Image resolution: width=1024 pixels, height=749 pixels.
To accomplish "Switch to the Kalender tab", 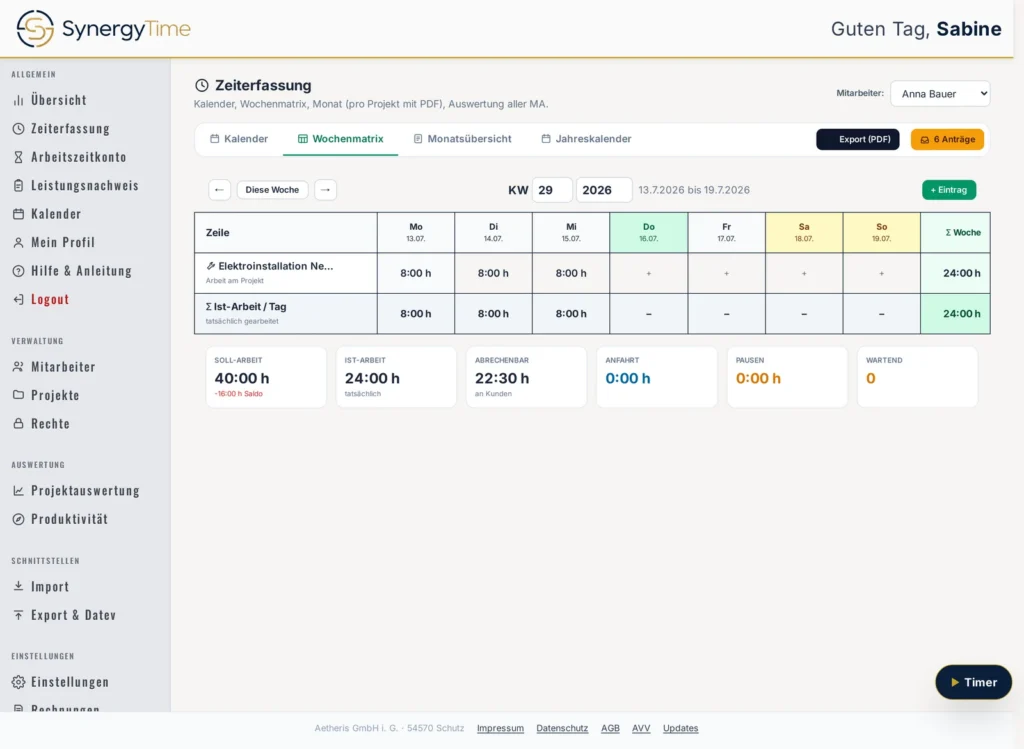I will (239, 139).
